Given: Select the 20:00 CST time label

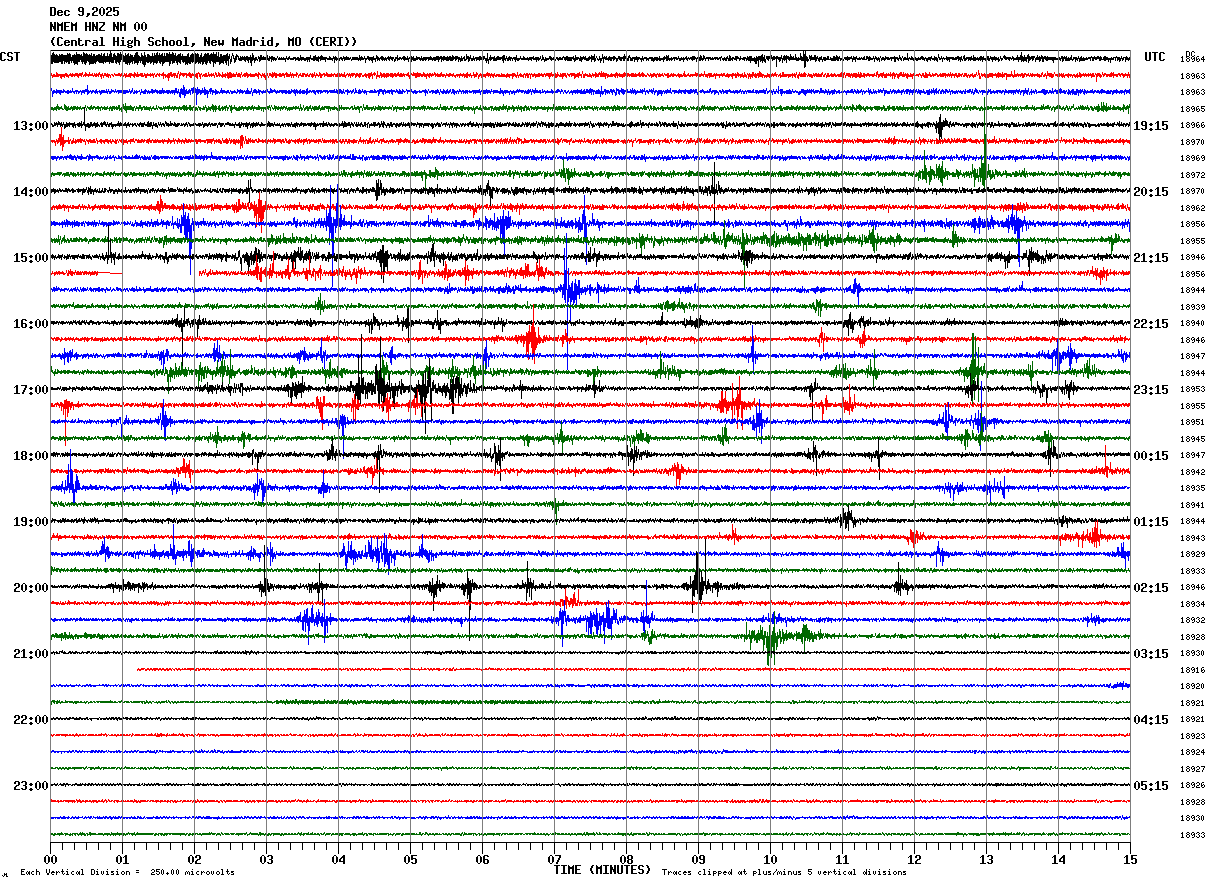Looking at the screenshot, I should 30,588.
